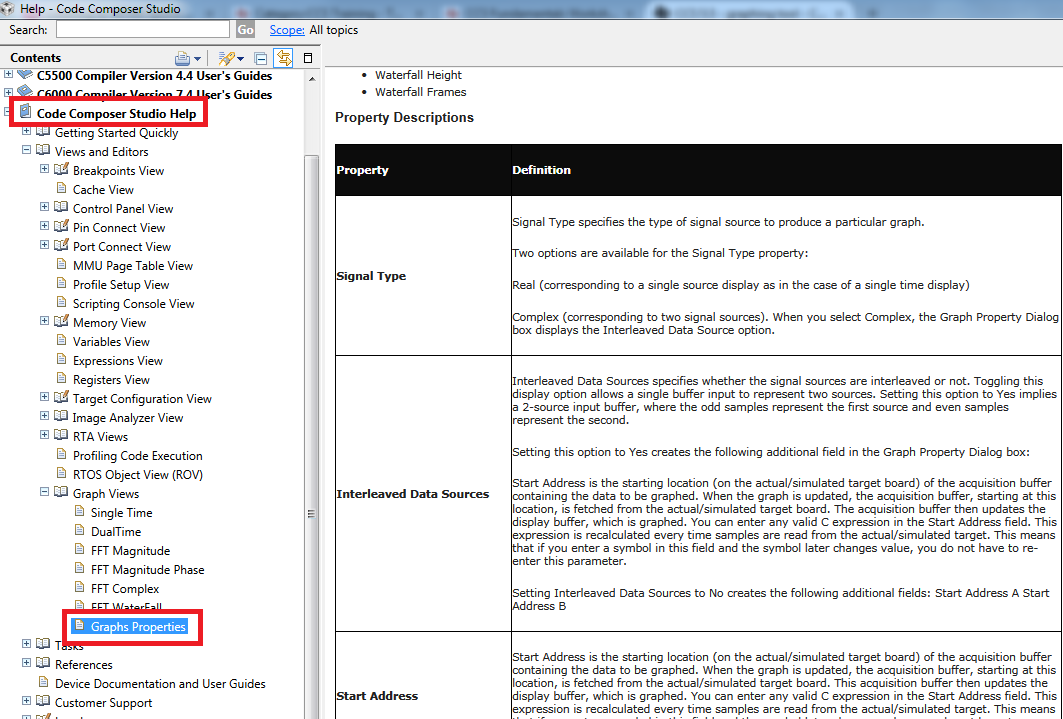This screenshot has width=1063, height=719.
Task: Click the Print topics icon
Action: point(182,58)
